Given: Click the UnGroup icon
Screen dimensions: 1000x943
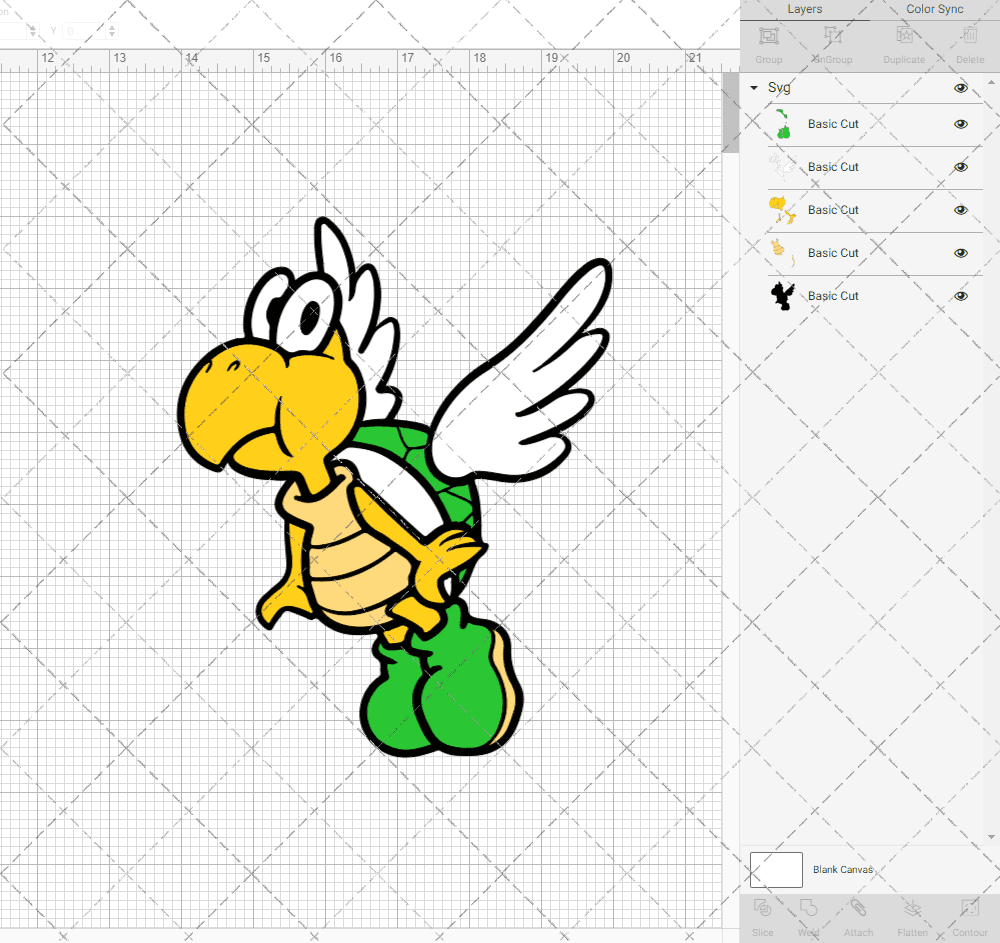Looking at the screenshot, I should [832, 36].
